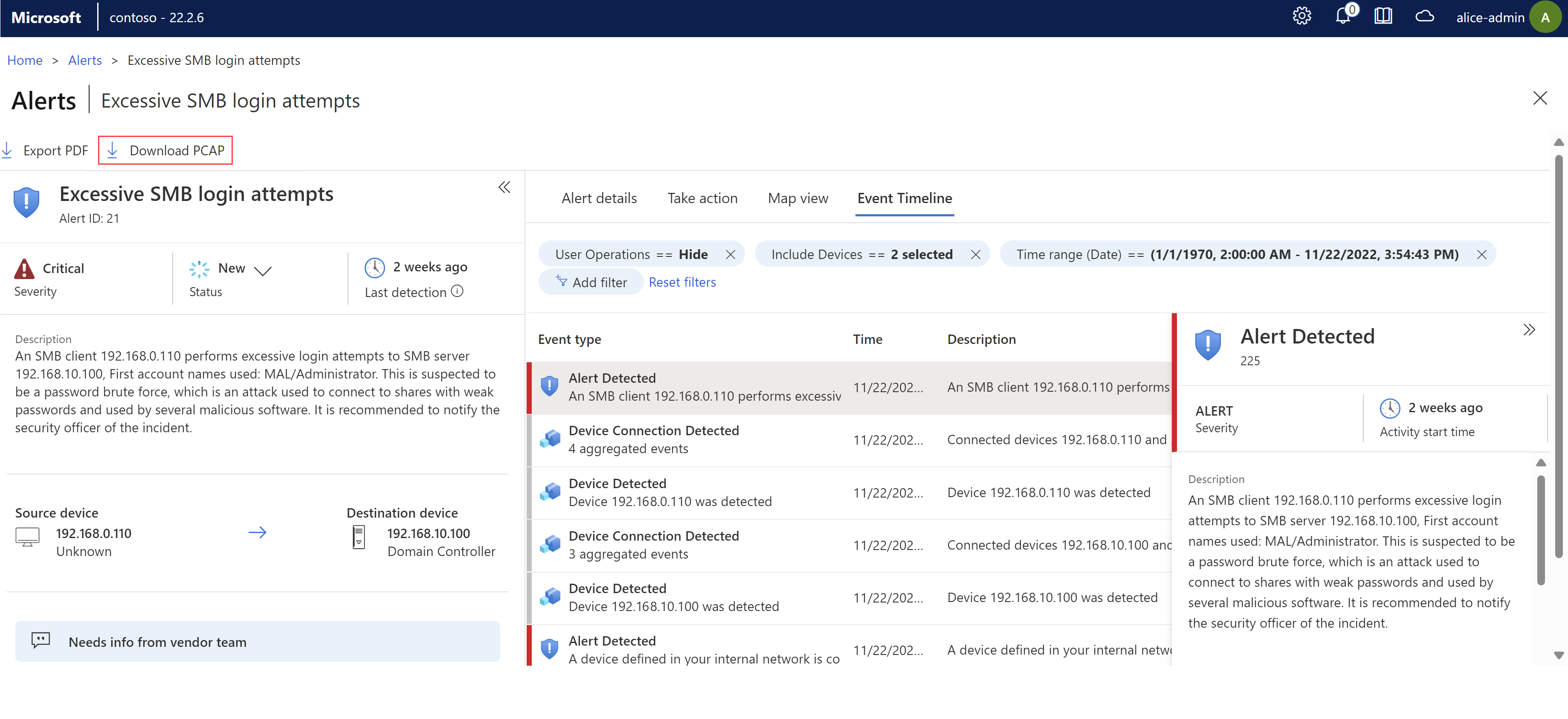Remove the User Operations Hide filter
Screen dimensions: 1568x719
[x=733, y=253]
